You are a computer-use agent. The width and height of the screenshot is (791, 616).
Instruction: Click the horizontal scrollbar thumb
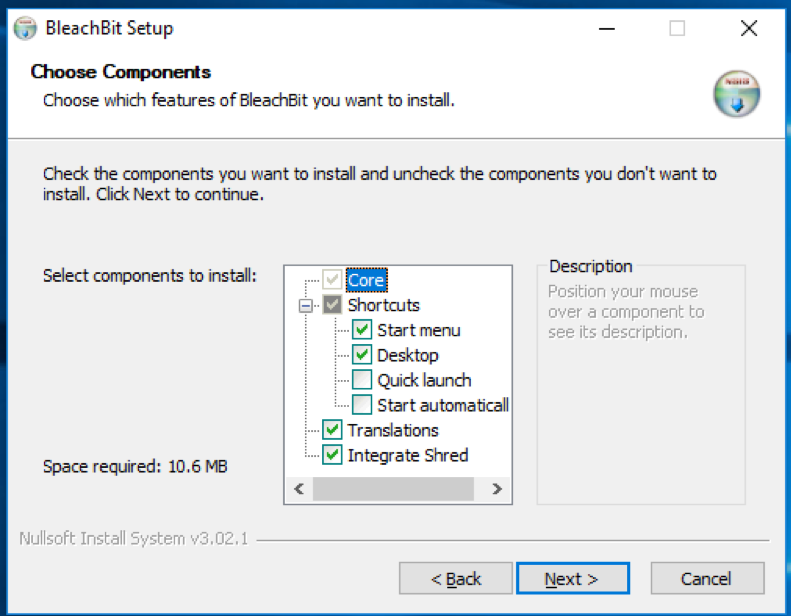392,489
